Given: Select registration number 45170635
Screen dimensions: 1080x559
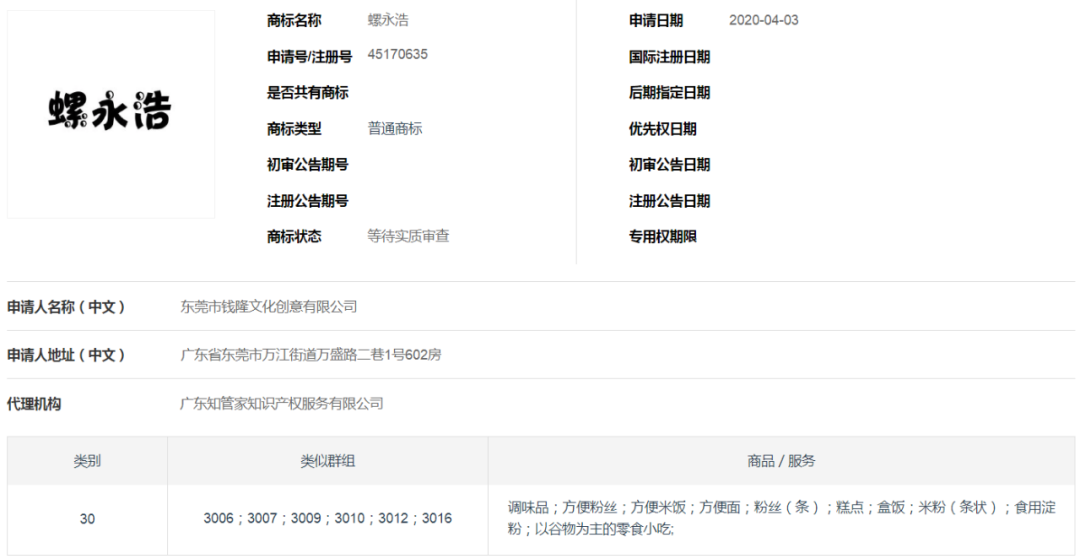Looking at the screenshot, I should coord(397,54).
